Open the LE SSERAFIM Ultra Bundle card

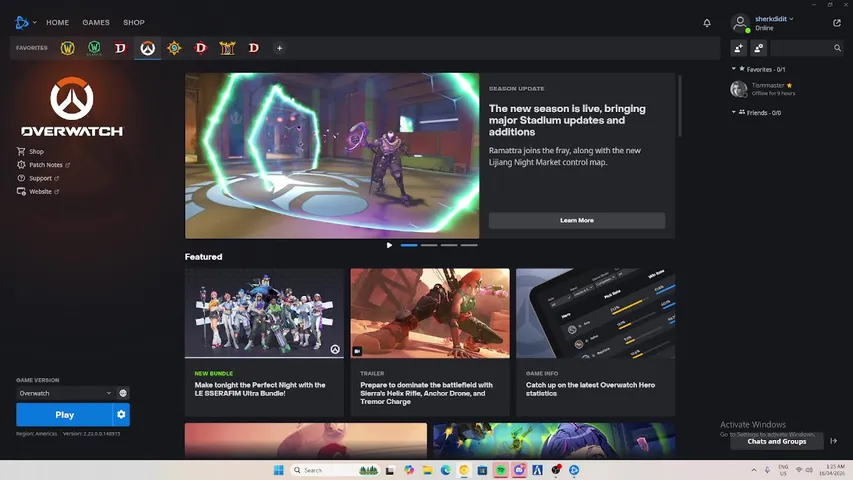click(x=264, y=342)
